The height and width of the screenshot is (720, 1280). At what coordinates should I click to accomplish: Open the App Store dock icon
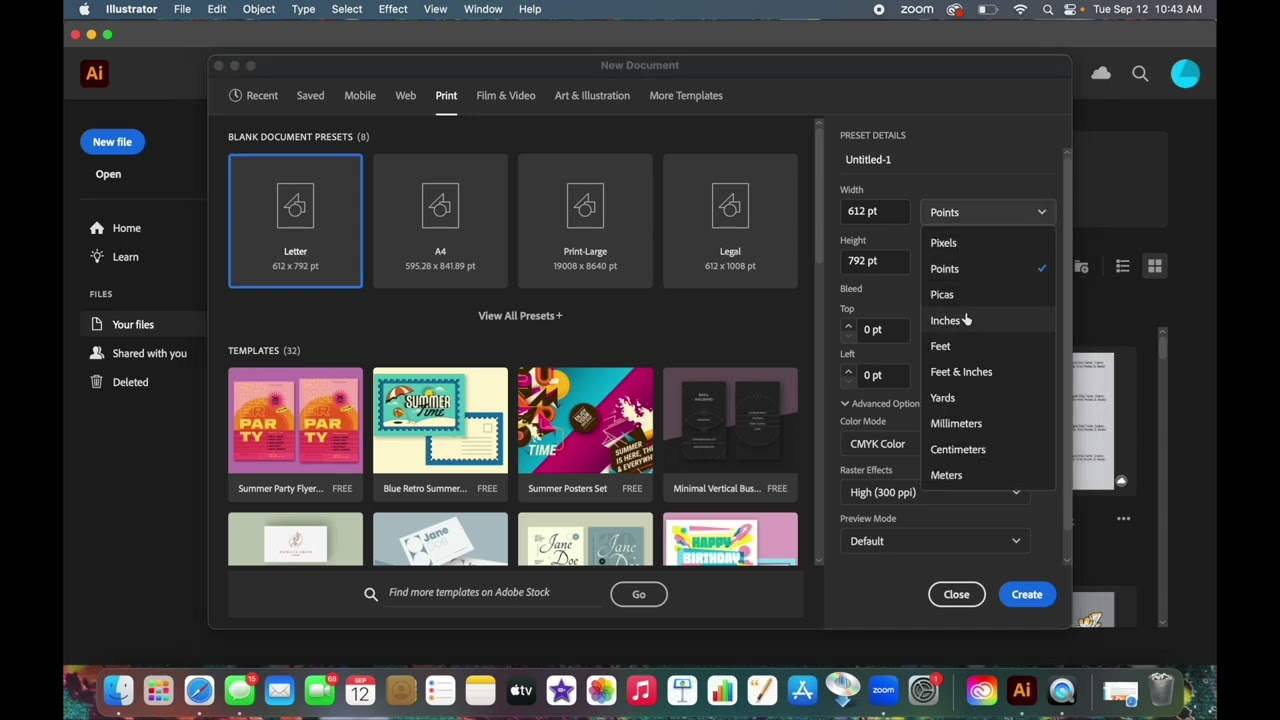tap(802, 690)
